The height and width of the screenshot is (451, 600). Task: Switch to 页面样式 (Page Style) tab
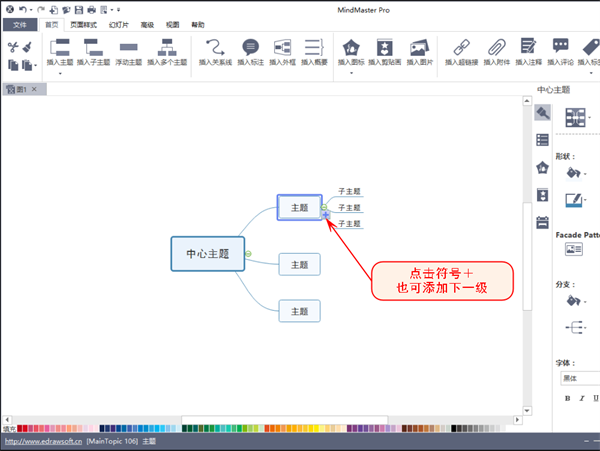tap(83, 25)
